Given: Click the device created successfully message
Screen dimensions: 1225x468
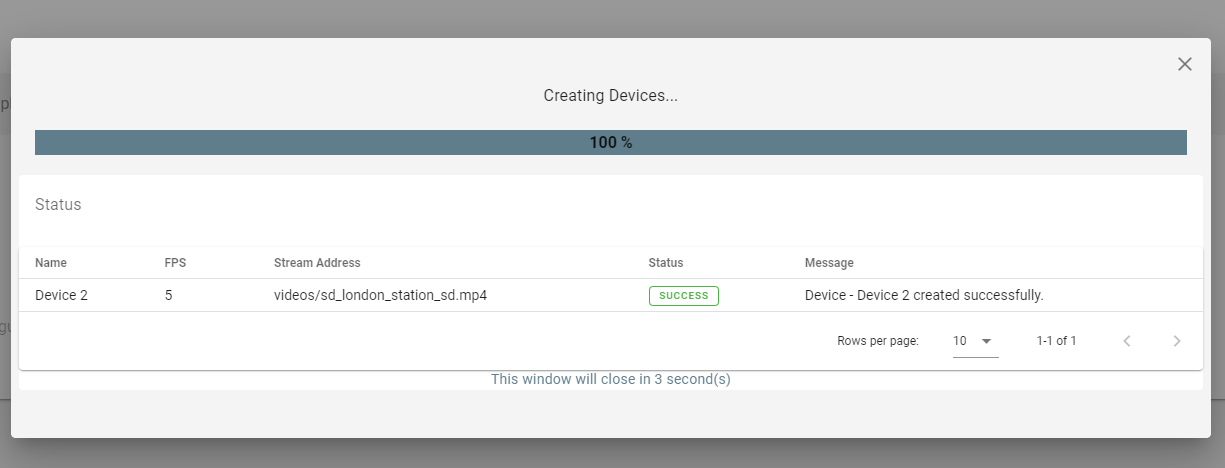Looking at the screenshot, I should (924, 295).
